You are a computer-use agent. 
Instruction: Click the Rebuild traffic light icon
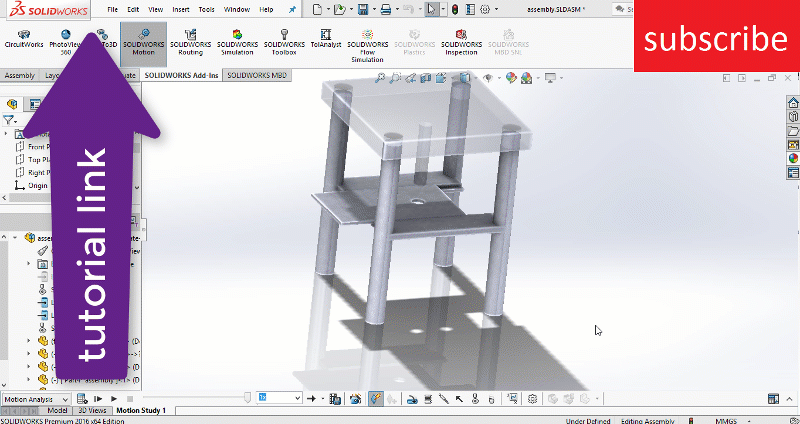click(x=455, y=9)
